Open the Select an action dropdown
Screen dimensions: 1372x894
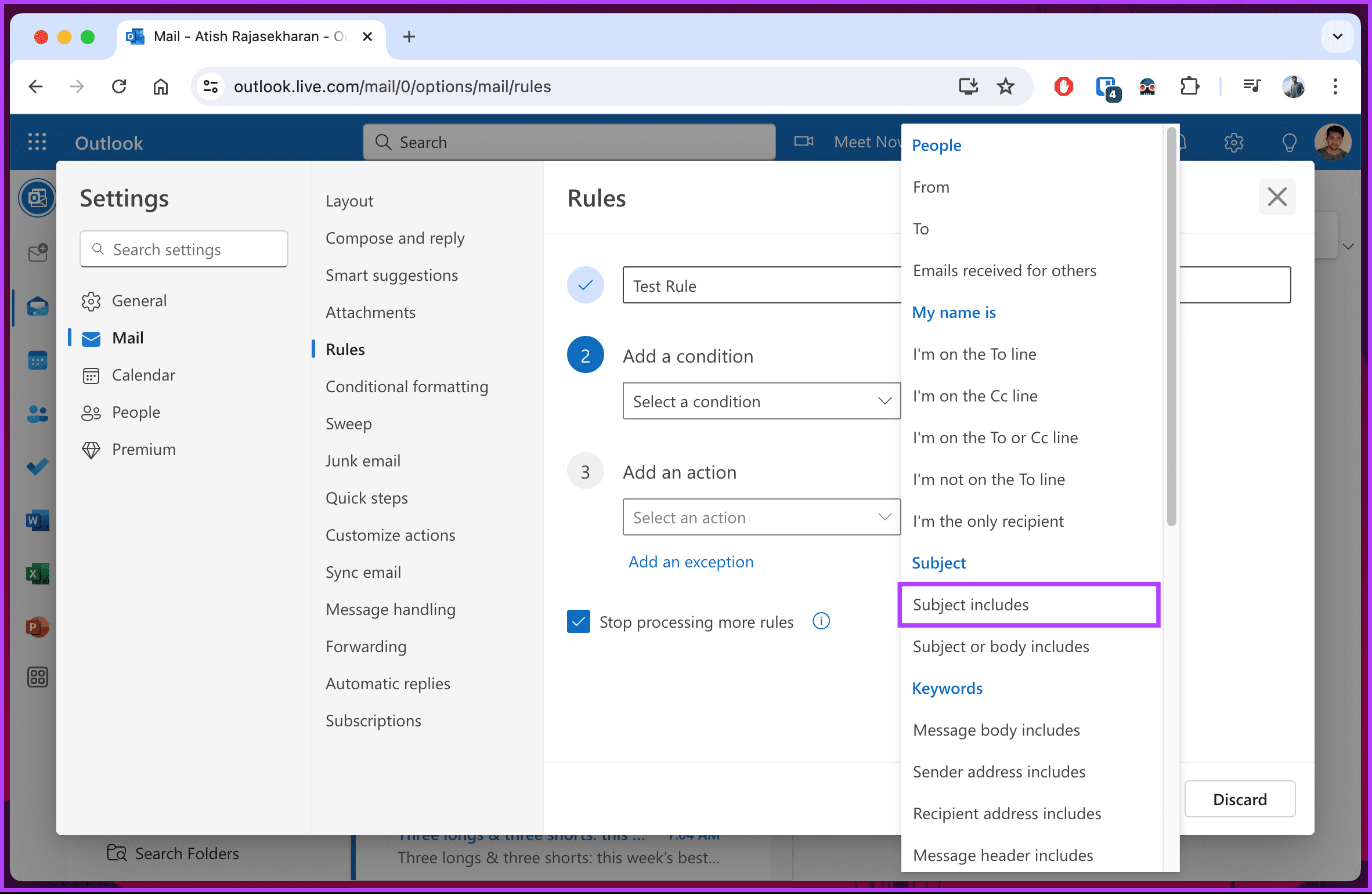[761, 517]
